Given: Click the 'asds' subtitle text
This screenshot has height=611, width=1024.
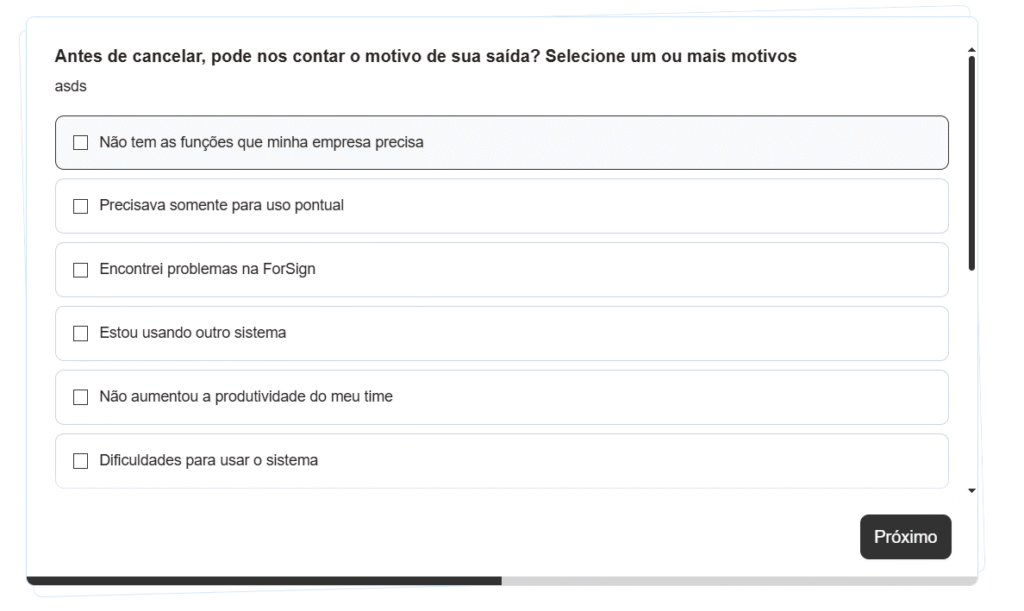Looking at the screenshot, I should click(x=70, y=86).
